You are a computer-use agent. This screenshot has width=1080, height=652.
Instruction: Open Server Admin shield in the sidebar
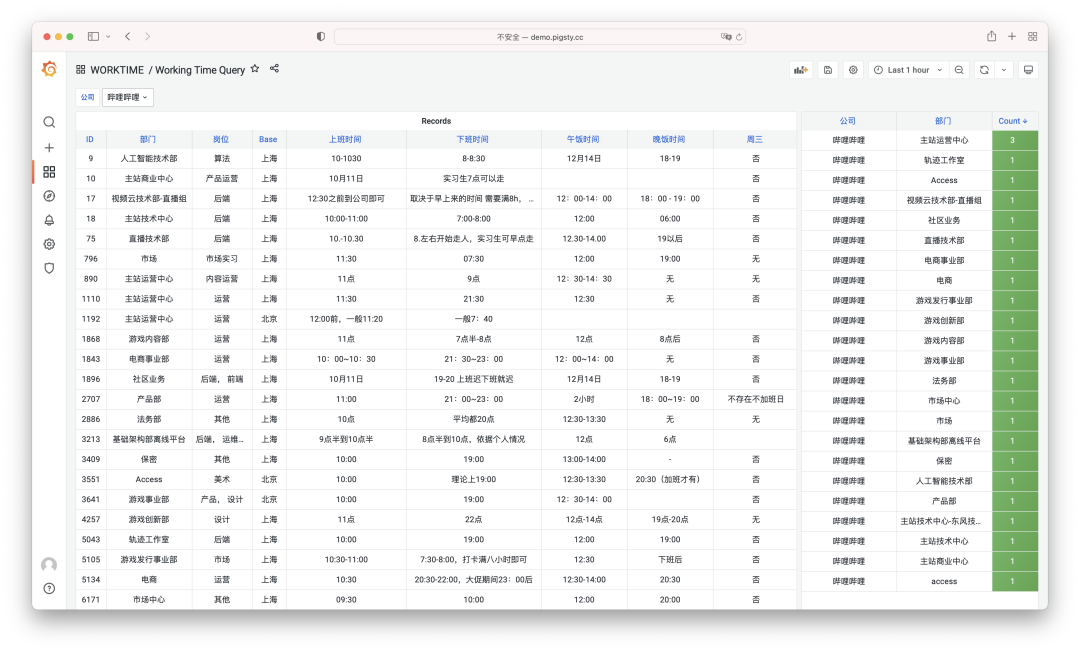point(49,268)
